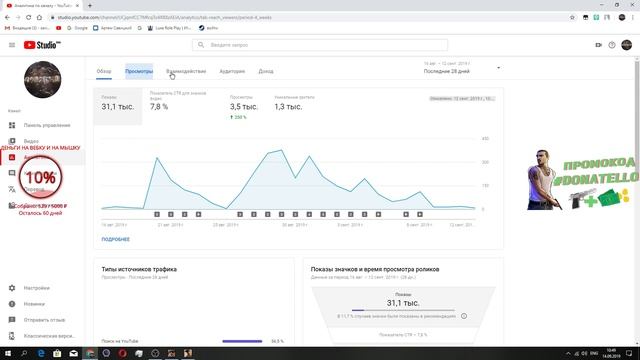
Task: Select the Unique viewers 1,3 тыс. card
Action: coord(294,106)
